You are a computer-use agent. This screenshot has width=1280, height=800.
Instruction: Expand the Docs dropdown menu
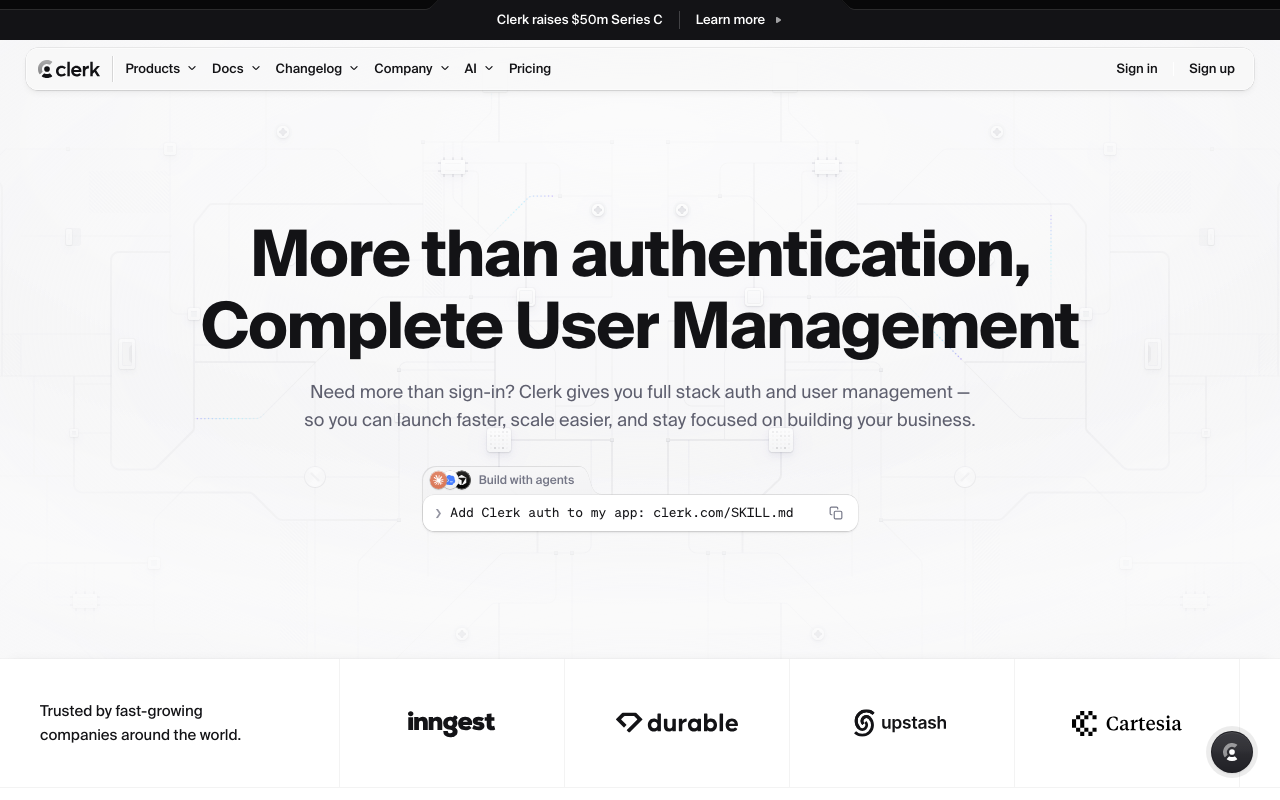click(235, 69)
